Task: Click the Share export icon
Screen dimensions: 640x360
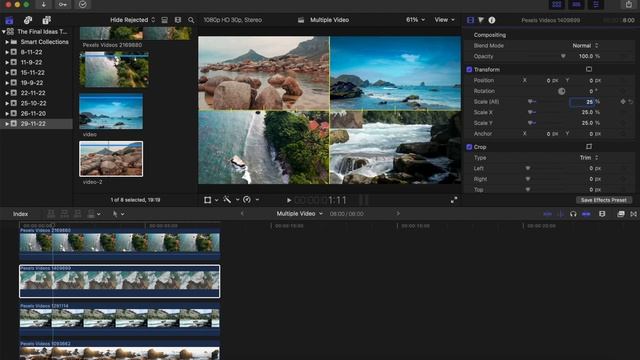Action: (629, 4)
